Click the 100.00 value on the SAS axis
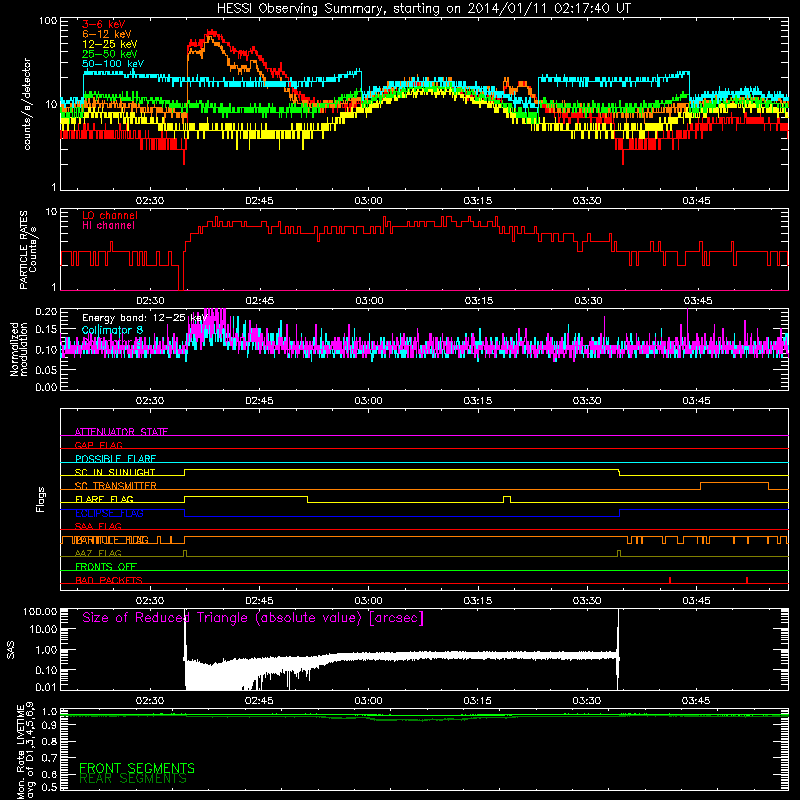The width and height of the screenshot is (800, 800). click(40, 611)
